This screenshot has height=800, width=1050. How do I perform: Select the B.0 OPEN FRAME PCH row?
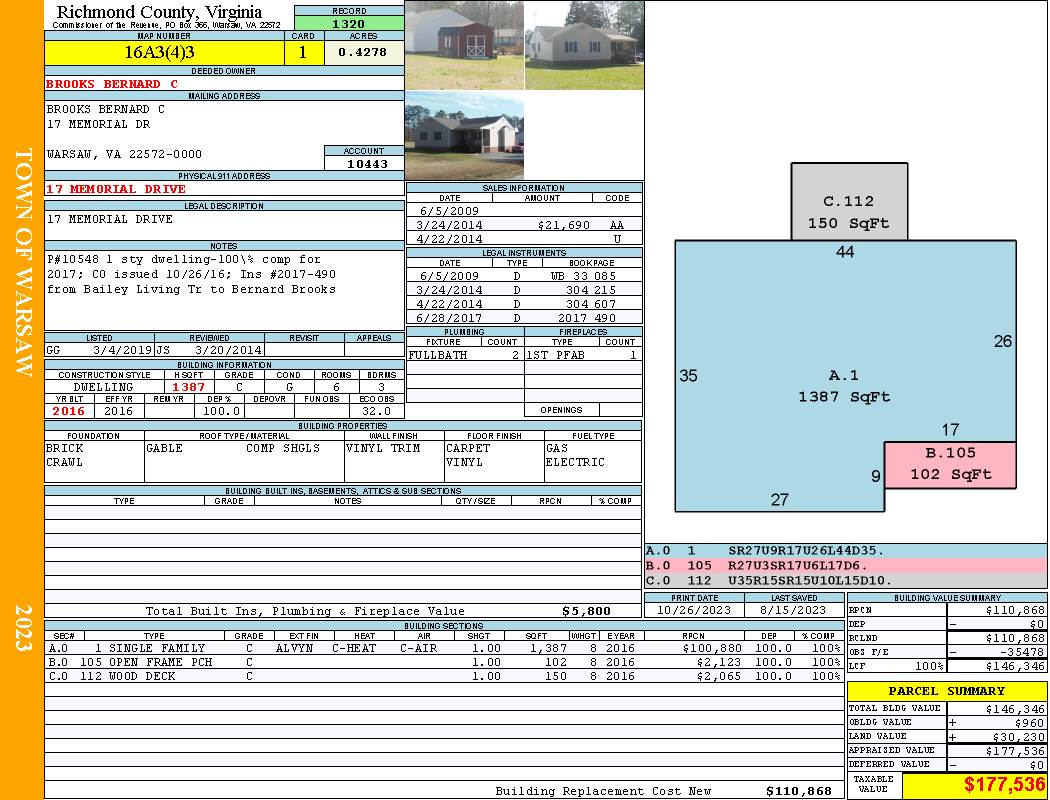tap(445, 662)
